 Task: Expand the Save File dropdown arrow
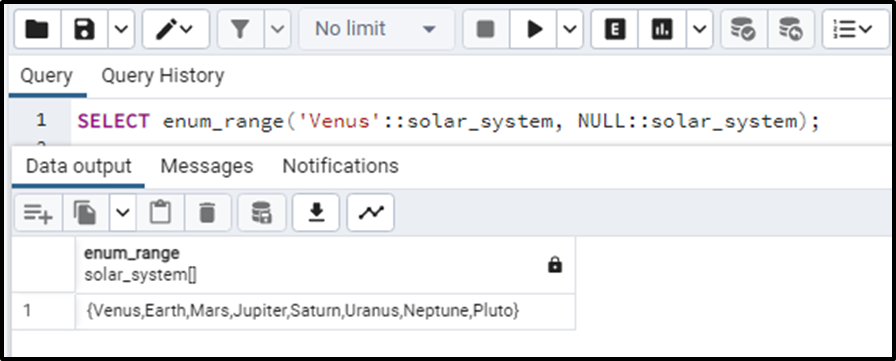pos(122,29)
